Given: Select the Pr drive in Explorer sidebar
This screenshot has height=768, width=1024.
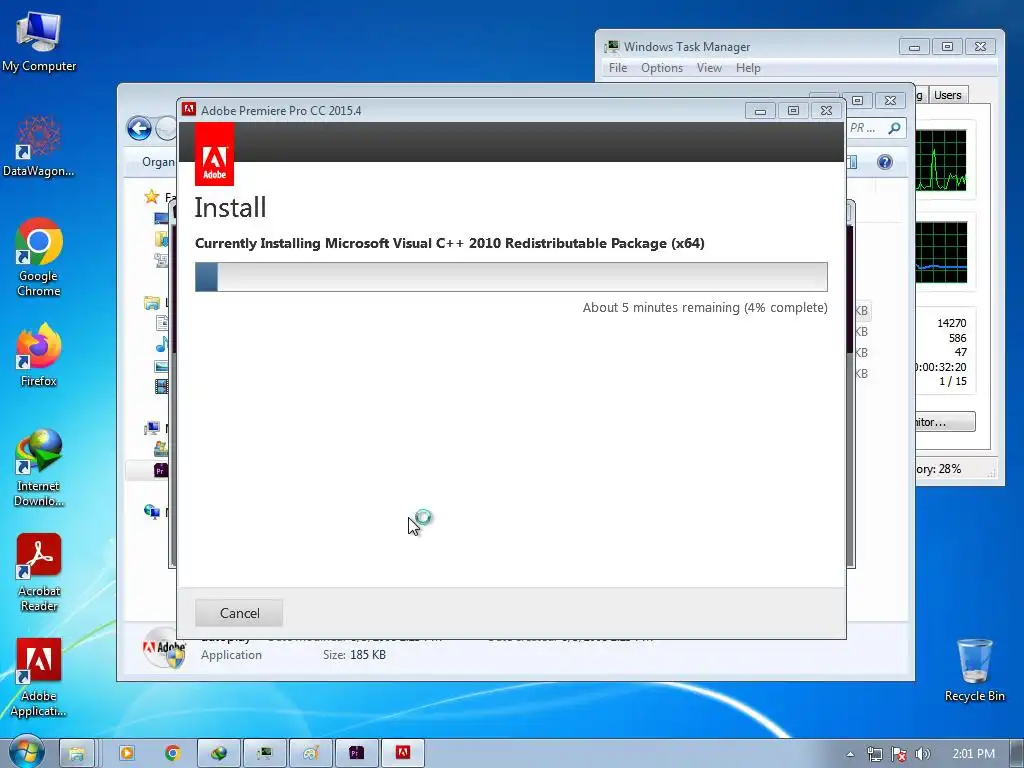Looking at the screenshot, I should click(161, 470).
